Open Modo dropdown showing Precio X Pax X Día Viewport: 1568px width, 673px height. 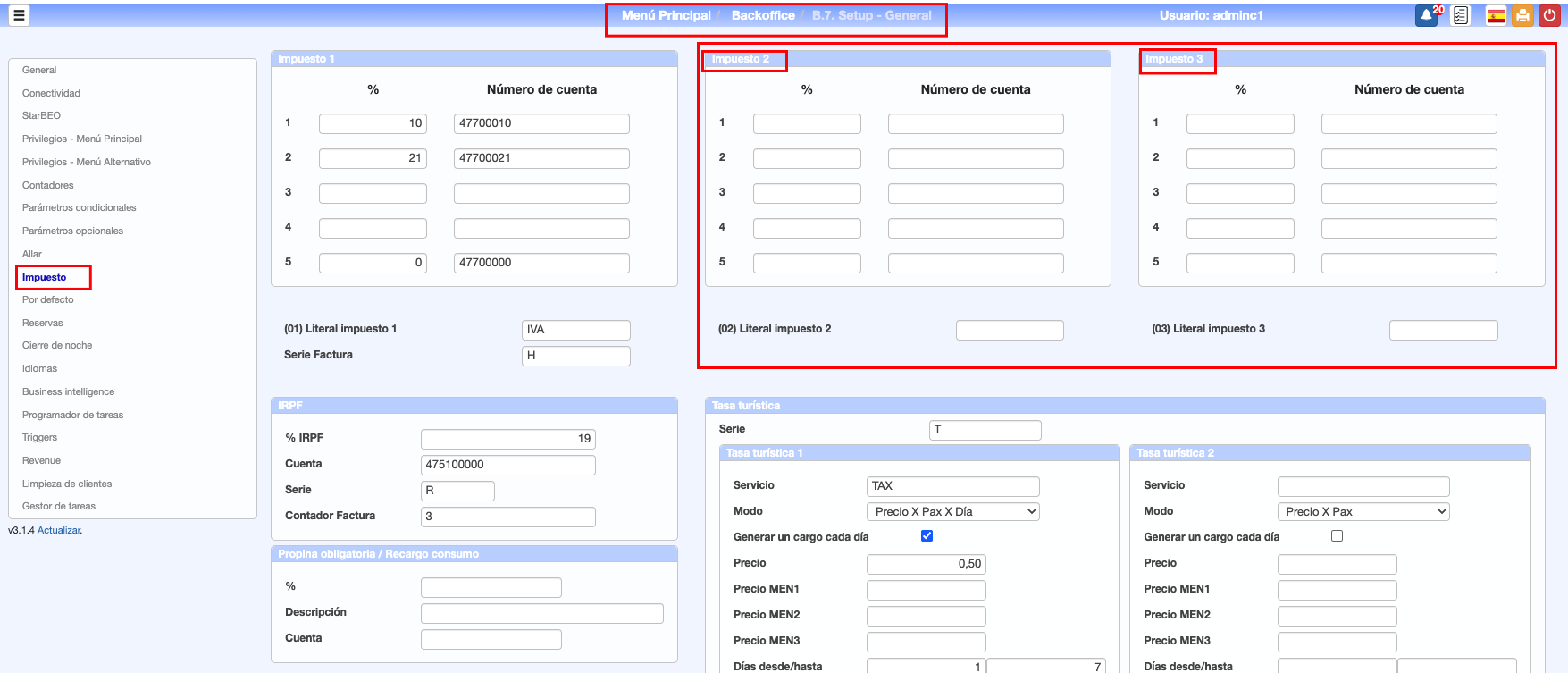pos(952,512)
